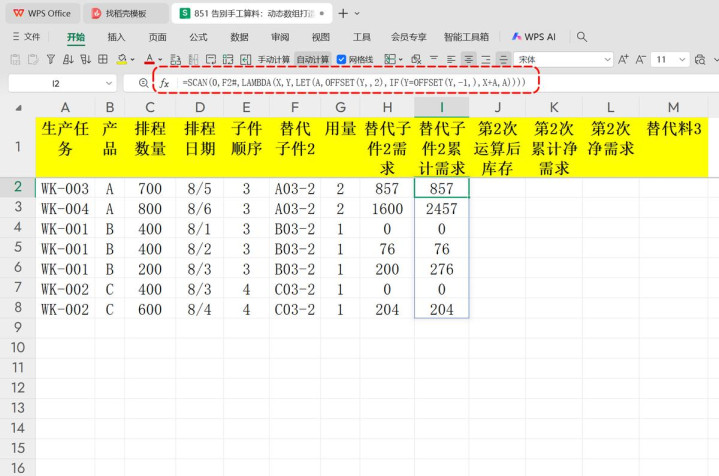This screenshot has height=476, width=719.
Task: Click the insert function fx icon
Action: point(164,83)
